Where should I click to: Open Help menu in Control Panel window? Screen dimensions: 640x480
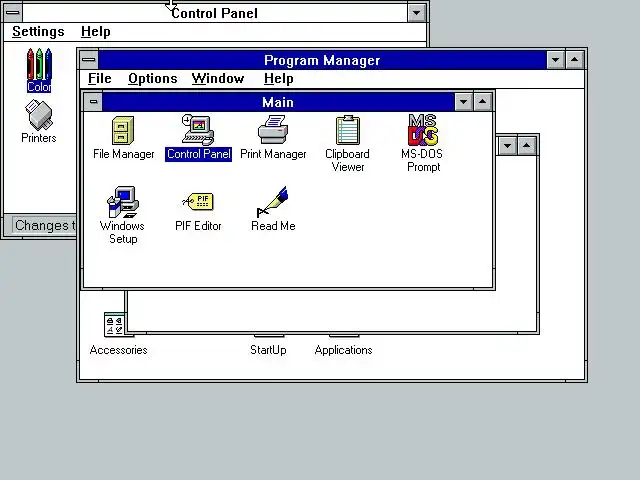point(96,31)
